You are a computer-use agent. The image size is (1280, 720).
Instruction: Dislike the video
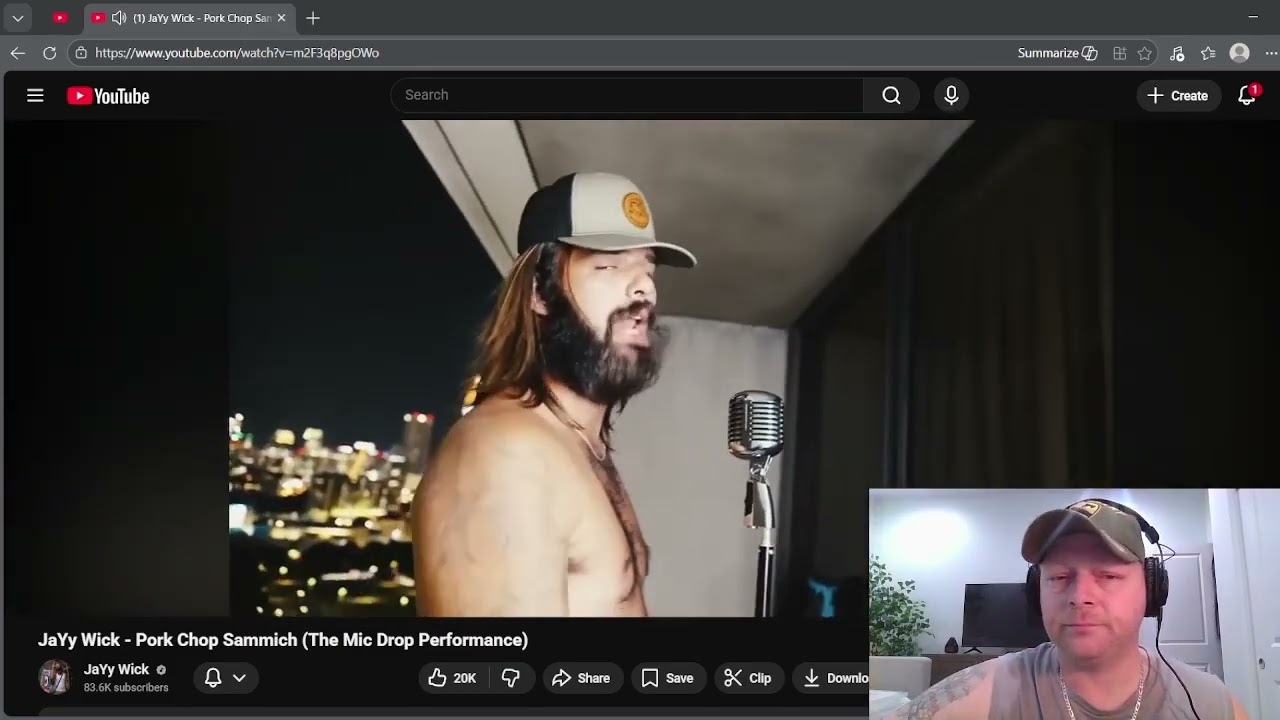point(510,678)
